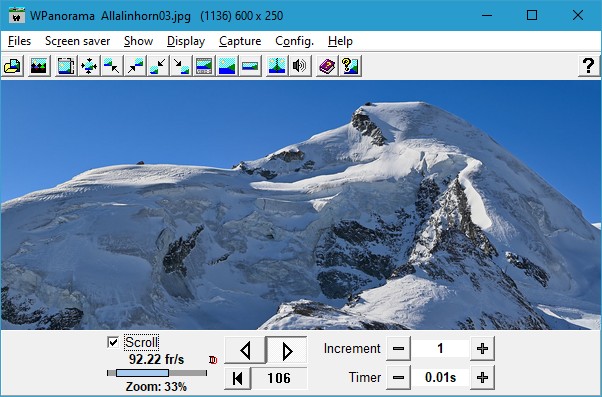Screen dimensions: 602x397
Task: Click the icon with the picture bottom-right
Action: 181,66
